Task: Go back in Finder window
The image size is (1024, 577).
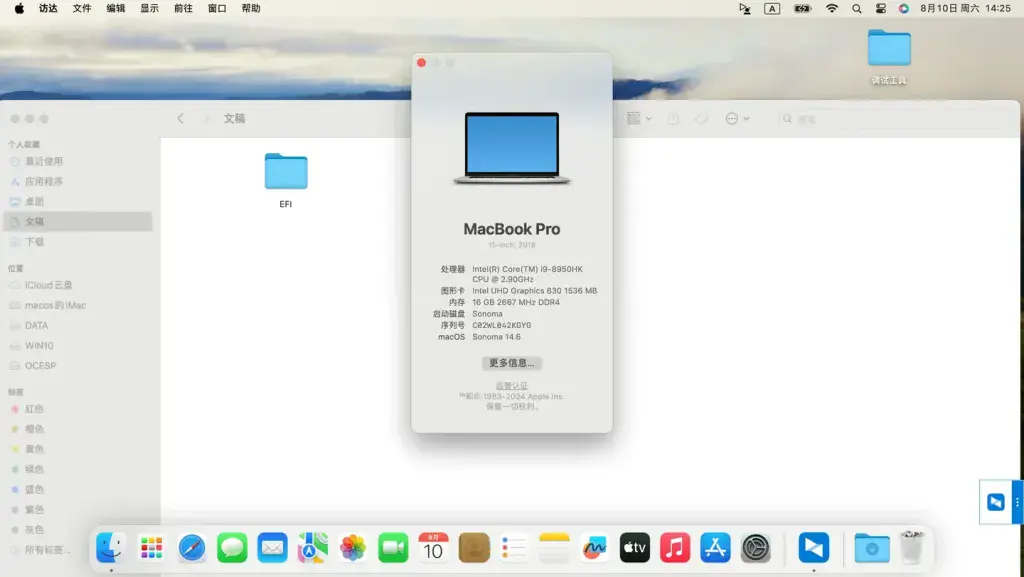Action: 181,118
